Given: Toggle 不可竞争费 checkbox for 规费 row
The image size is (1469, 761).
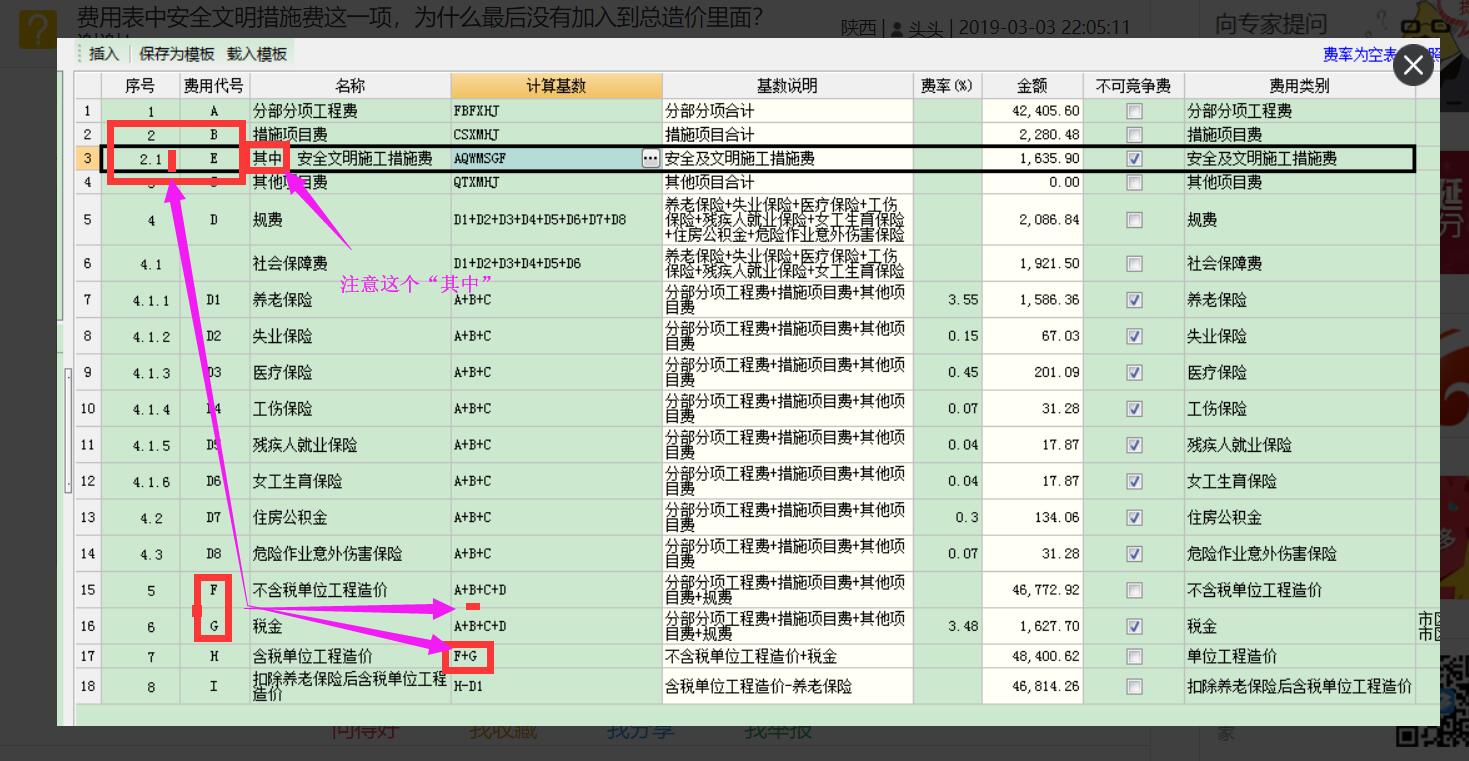Looking at the screenshot, I should 1134,220.
